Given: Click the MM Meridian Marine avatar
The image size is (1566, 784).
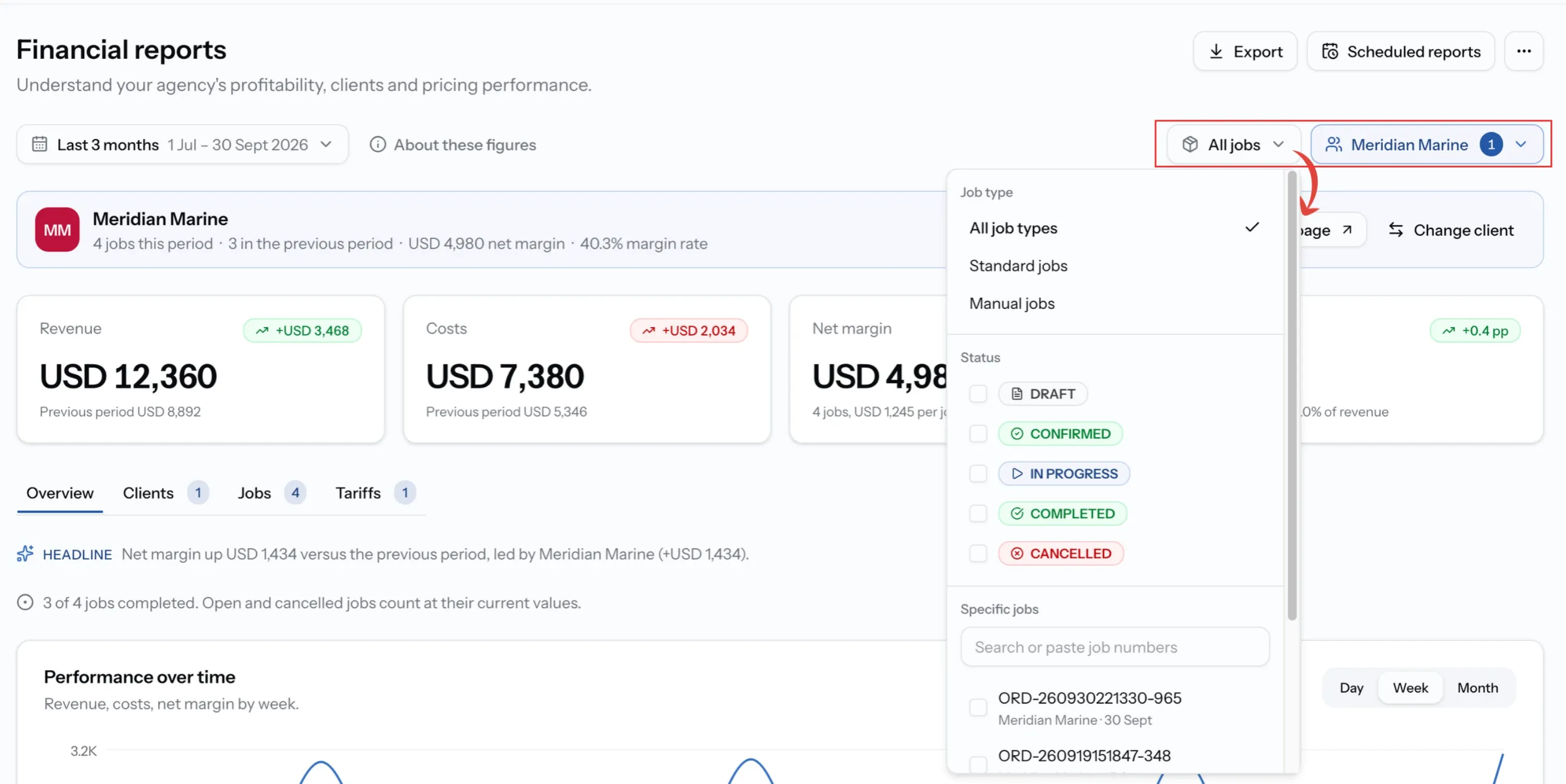Looking at the screenshot, I should [x=57, y=230].
